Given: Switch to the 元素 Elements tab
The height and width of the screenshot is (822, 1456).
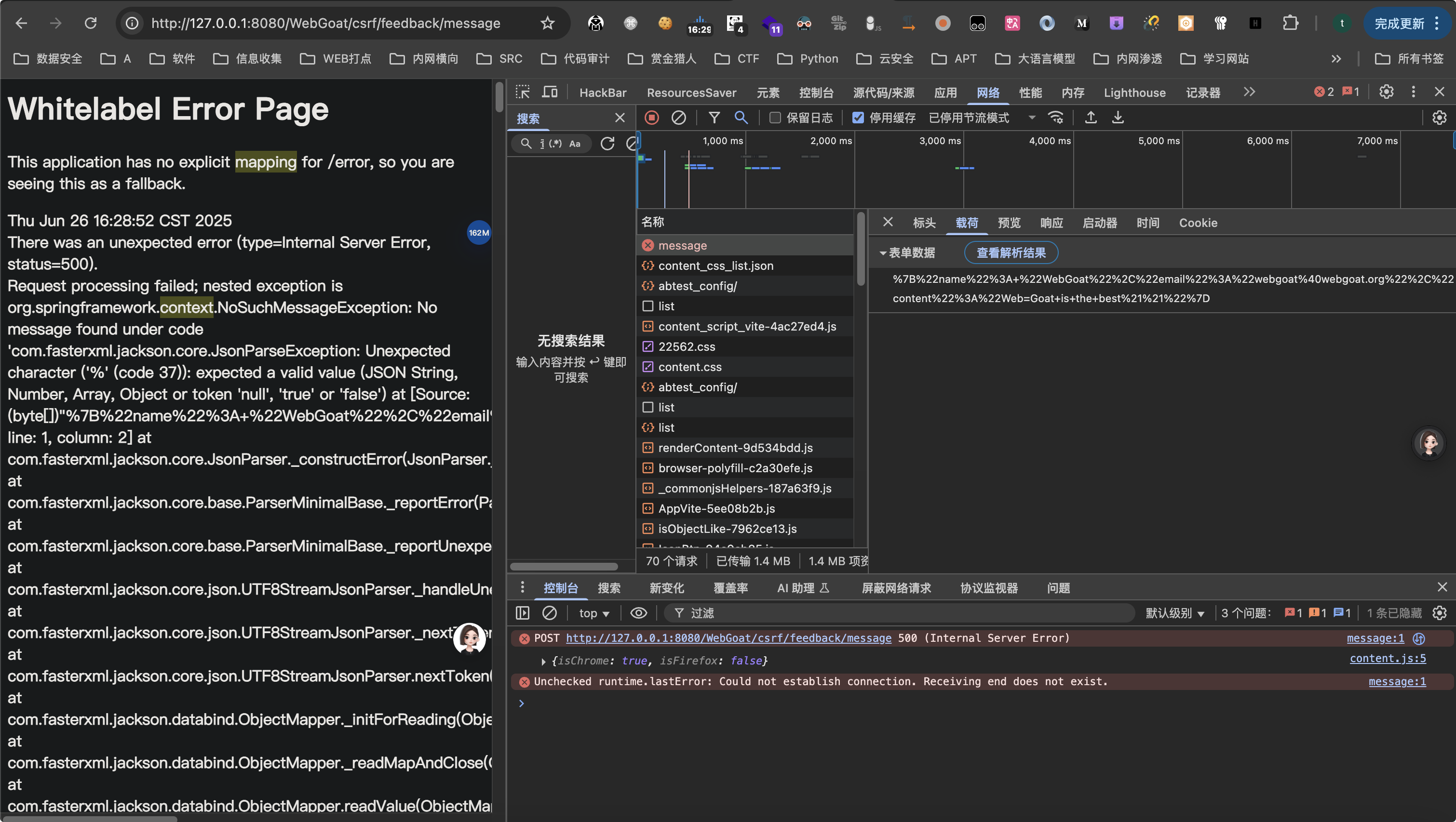Looking at the screenshot, I should pos(768,92).
